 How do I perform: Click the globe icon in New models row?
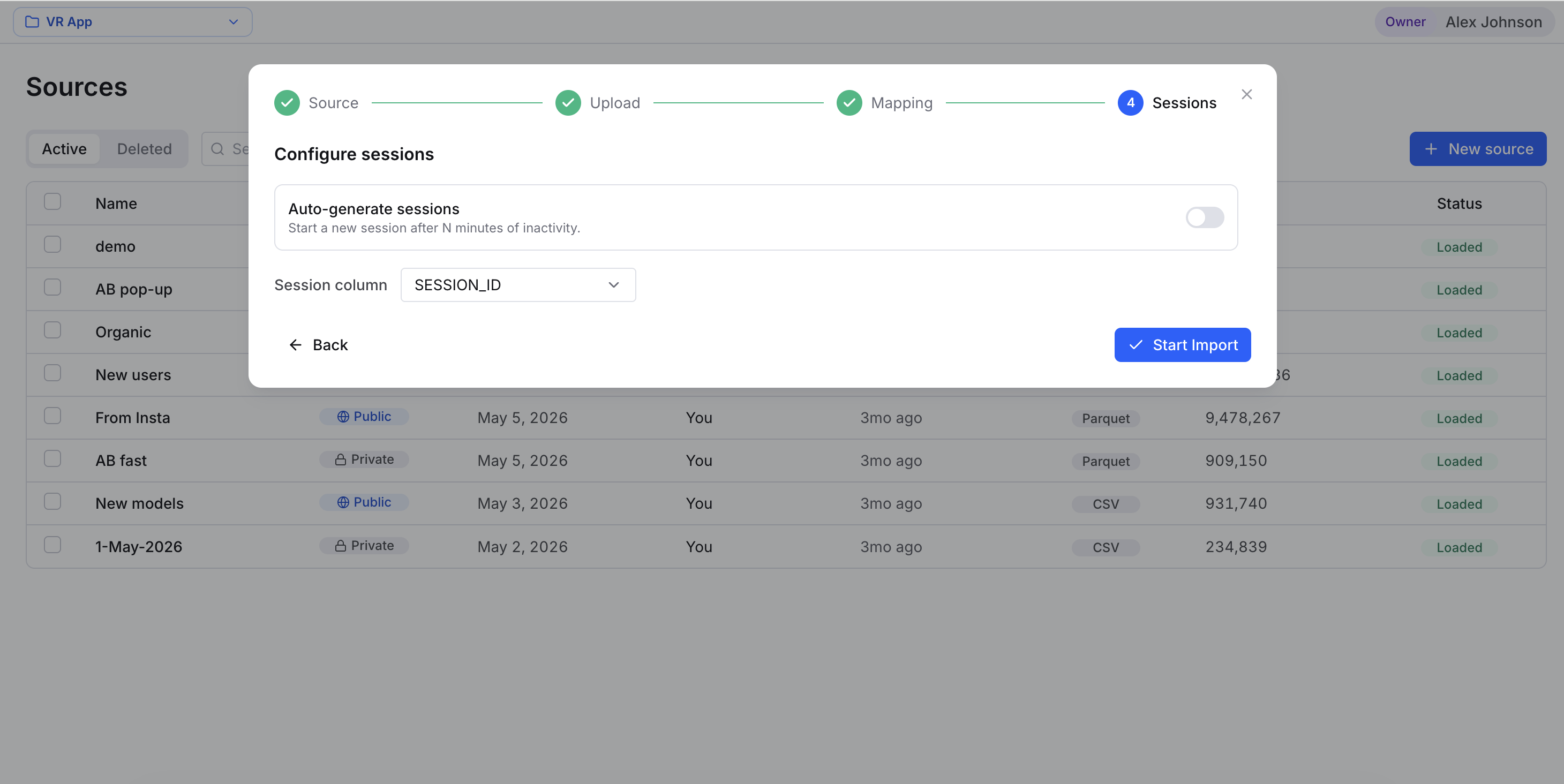tap(343, 502)
